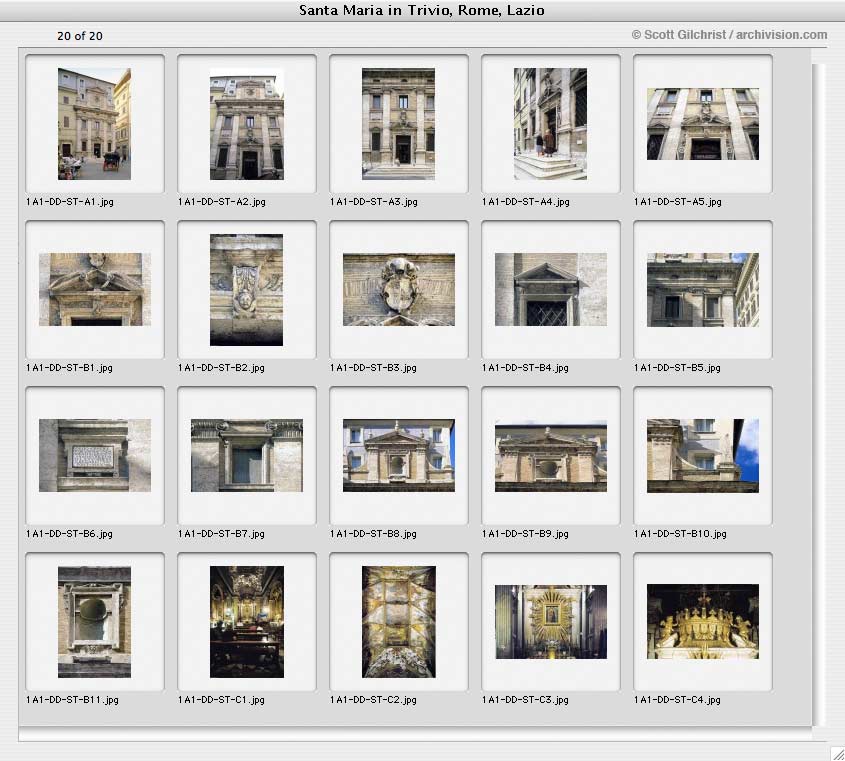
Task: Click the filename label 1A1-DD-ST-A5.jpg
Action: click(x=678, y=202)
